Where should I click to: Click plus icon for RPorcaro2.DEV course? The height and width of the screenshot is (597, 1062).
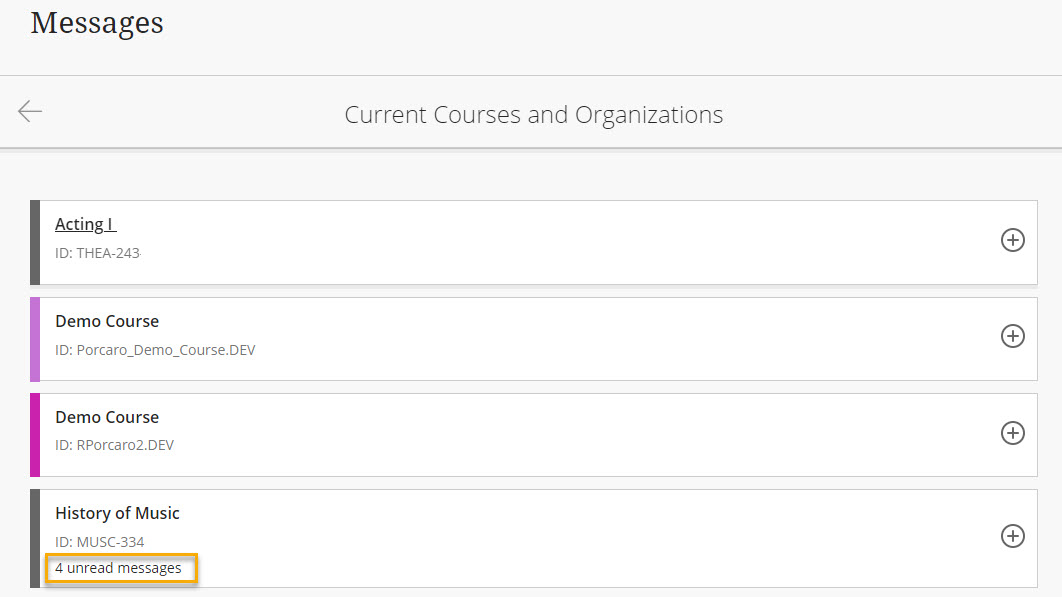[1013, 433]
